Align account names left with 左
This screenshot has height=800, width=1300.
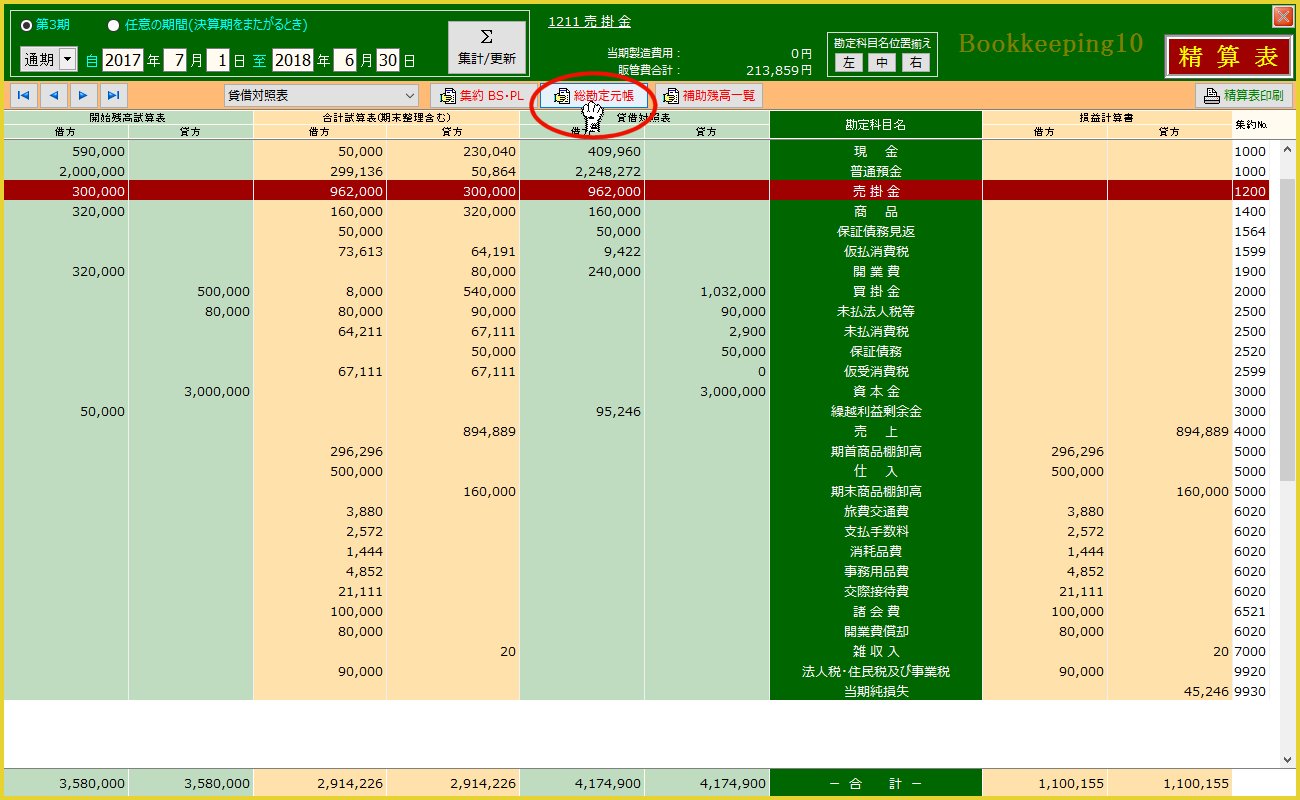tap(848, 62)
